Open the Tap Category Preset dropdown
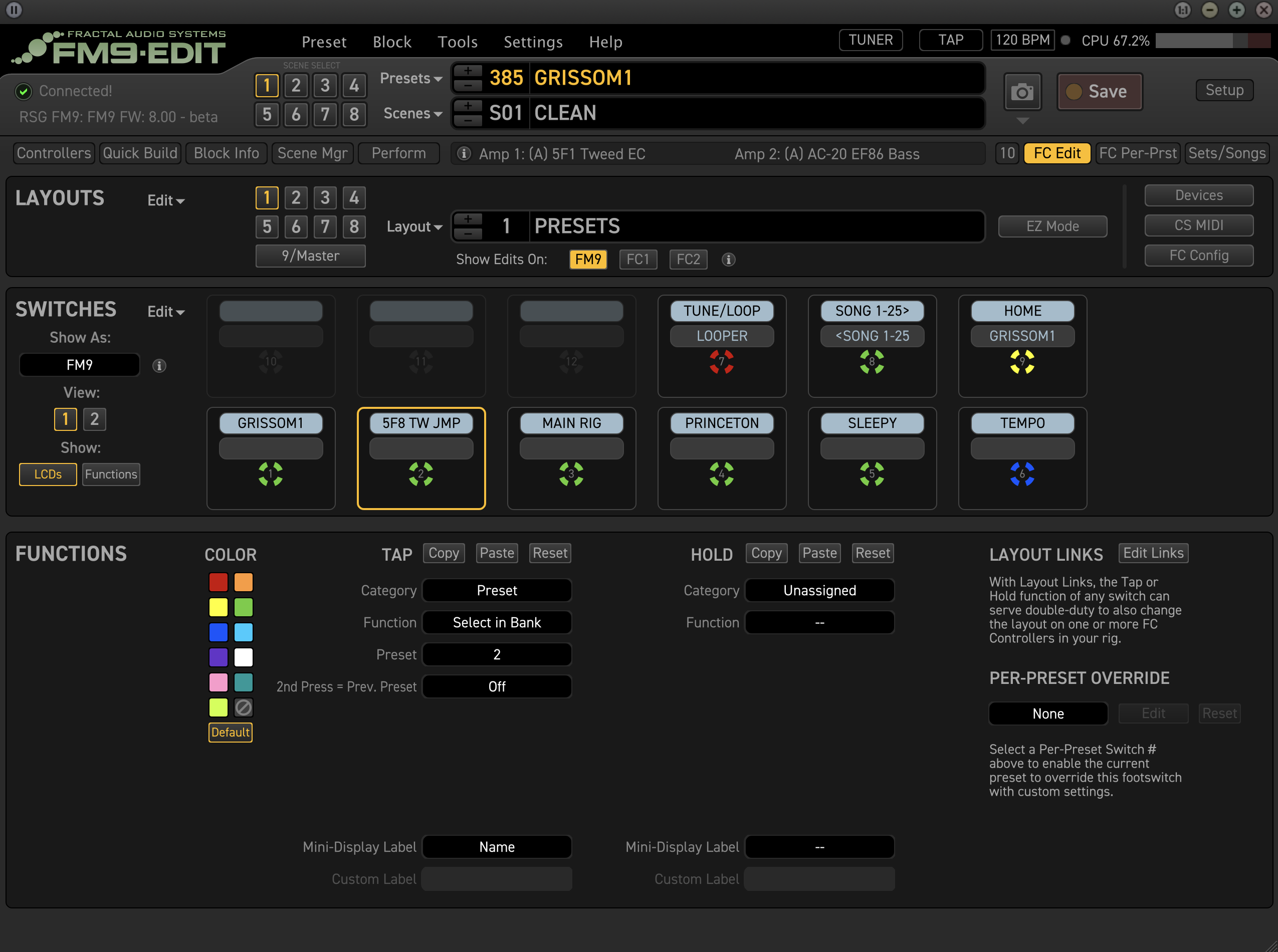The height and width of the screenshot is (952, 1278). (497, 590)
